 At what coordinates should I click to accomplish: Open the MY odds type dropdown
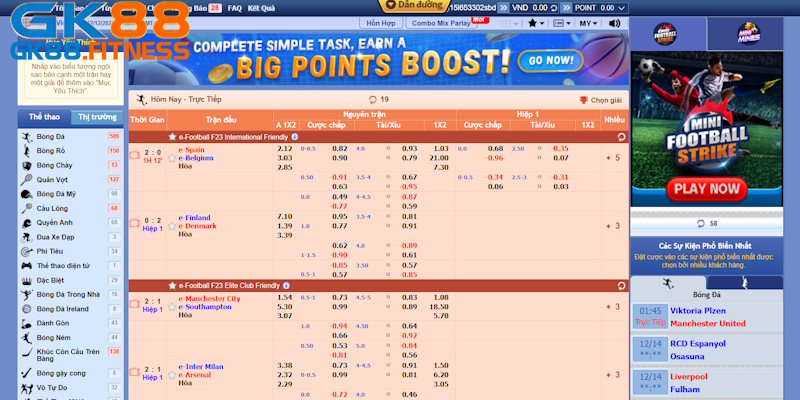pyautogui.click(x=588, y=23)
